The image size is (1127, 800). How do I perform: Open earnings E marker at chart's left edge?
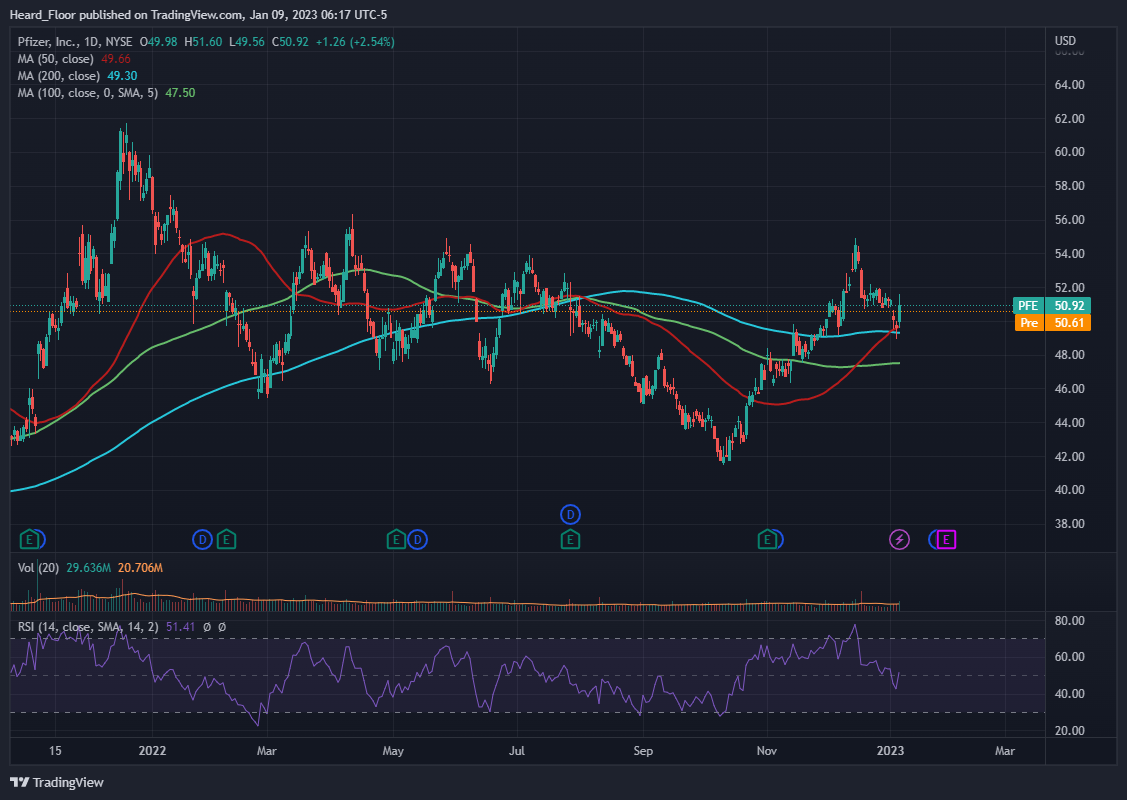(x=29, y=539)
